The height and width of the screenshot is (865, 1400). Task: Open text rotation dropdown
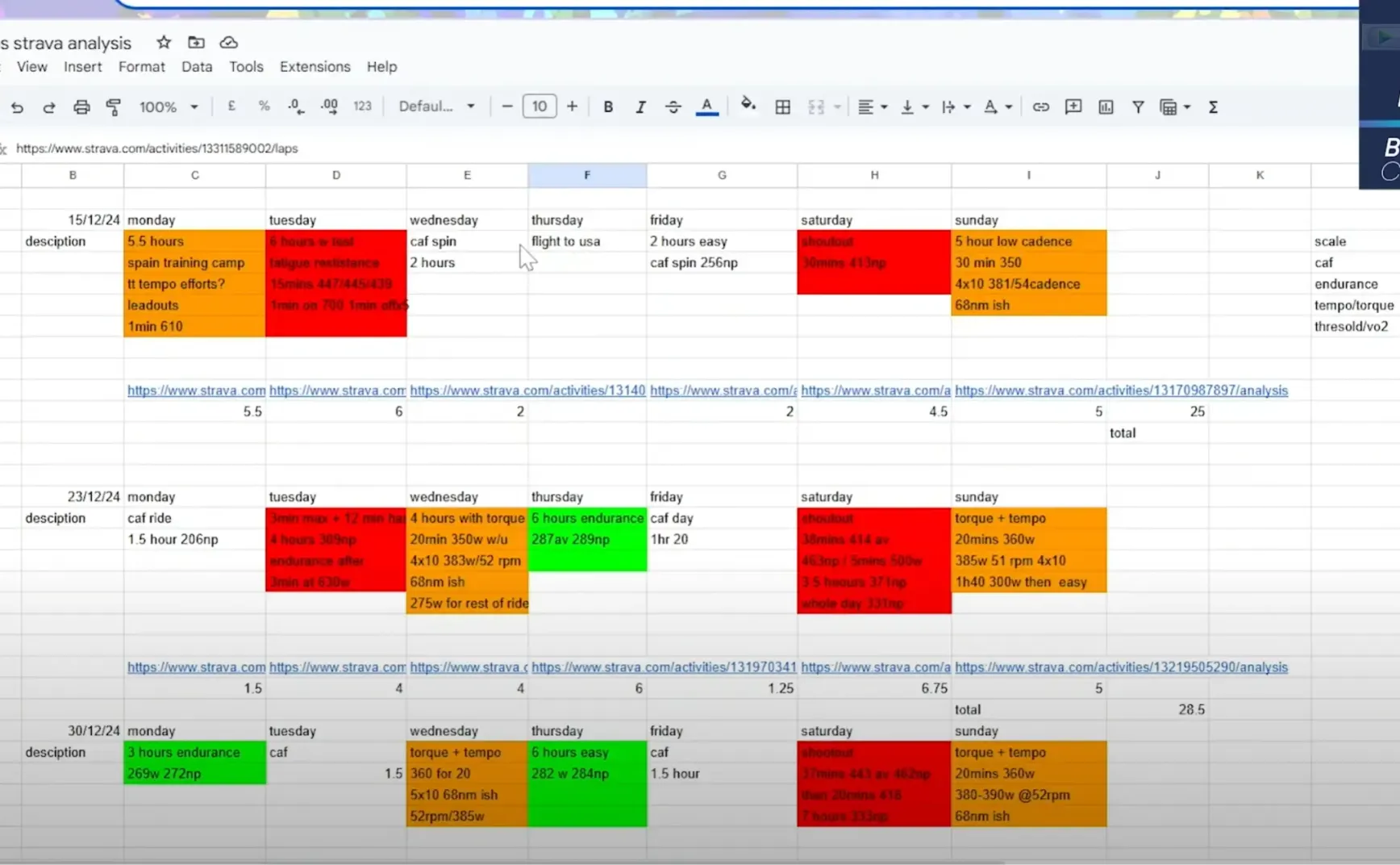[x=998, y=107]
